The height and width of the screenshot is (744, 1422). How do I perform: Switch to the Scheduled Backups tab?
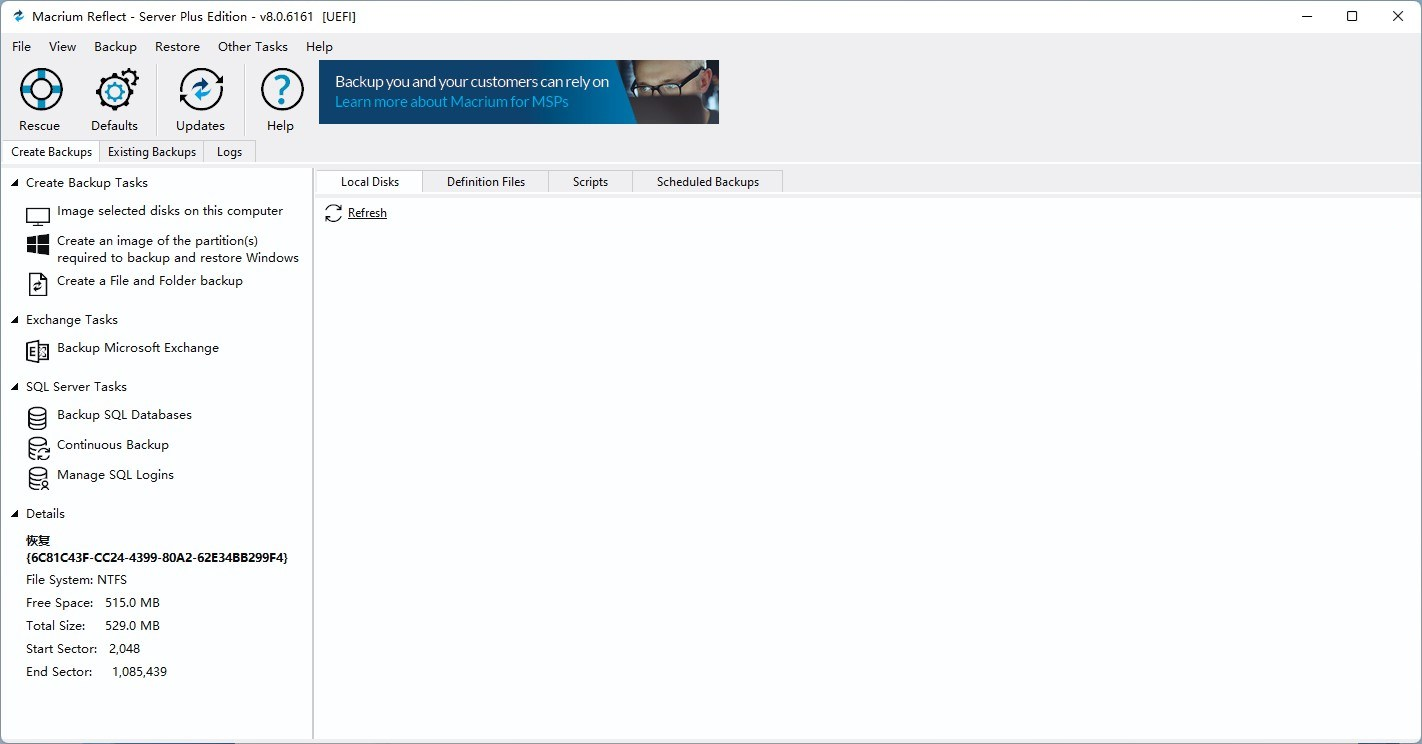click(707, 182)
